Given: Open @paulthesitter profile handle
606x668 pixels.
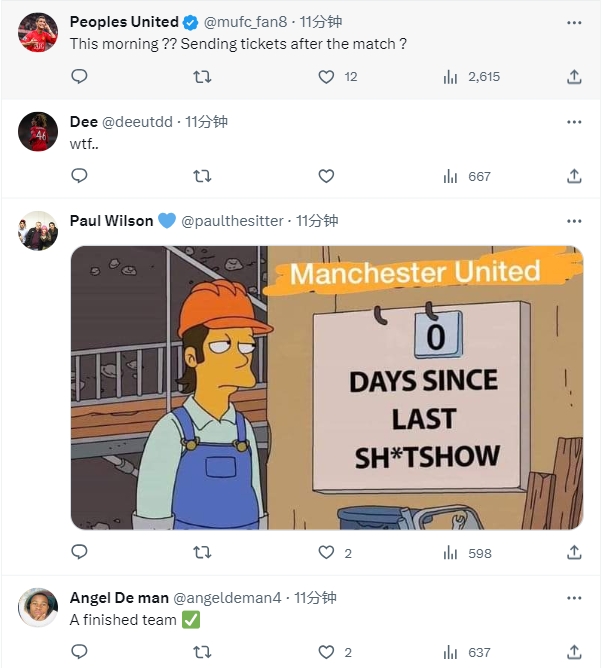Looking at the screenshot, I should click(232, 221).
